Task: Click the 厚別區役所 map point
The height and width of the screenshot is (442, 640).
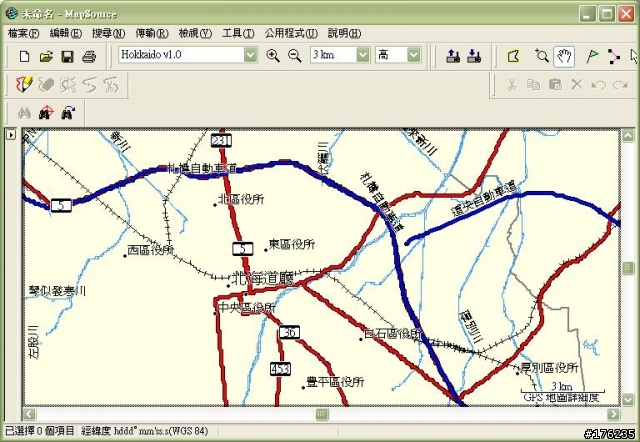Action: pos(518,373)
